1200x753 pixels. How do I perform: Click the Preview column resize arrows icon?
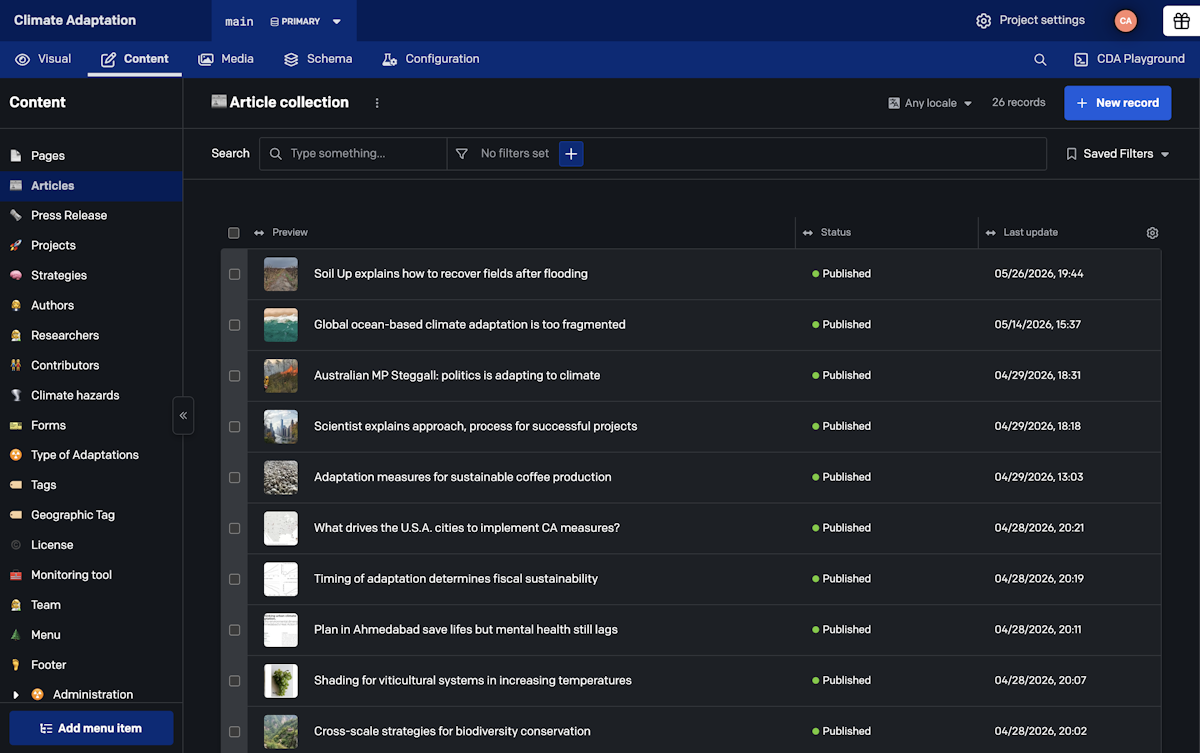point(259,233)
